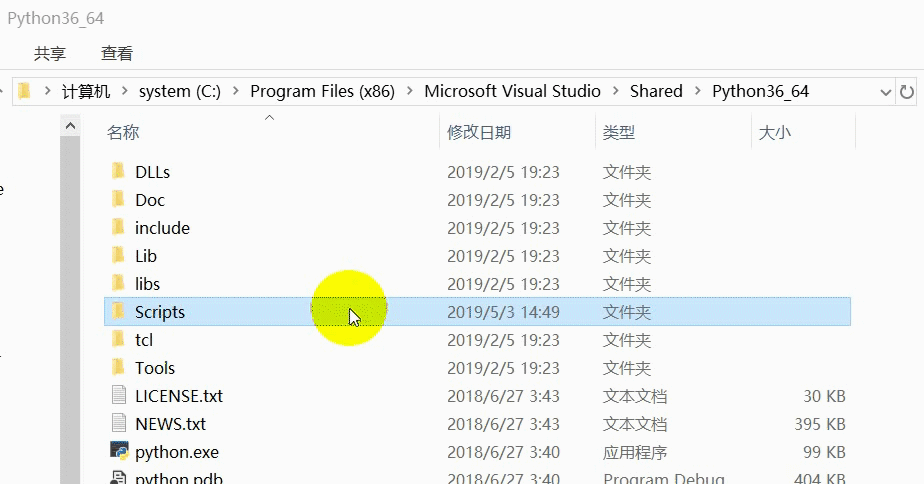Open the address bar history dropdown
The height and width of the screenshot is (484, 924).
[885, 92]
